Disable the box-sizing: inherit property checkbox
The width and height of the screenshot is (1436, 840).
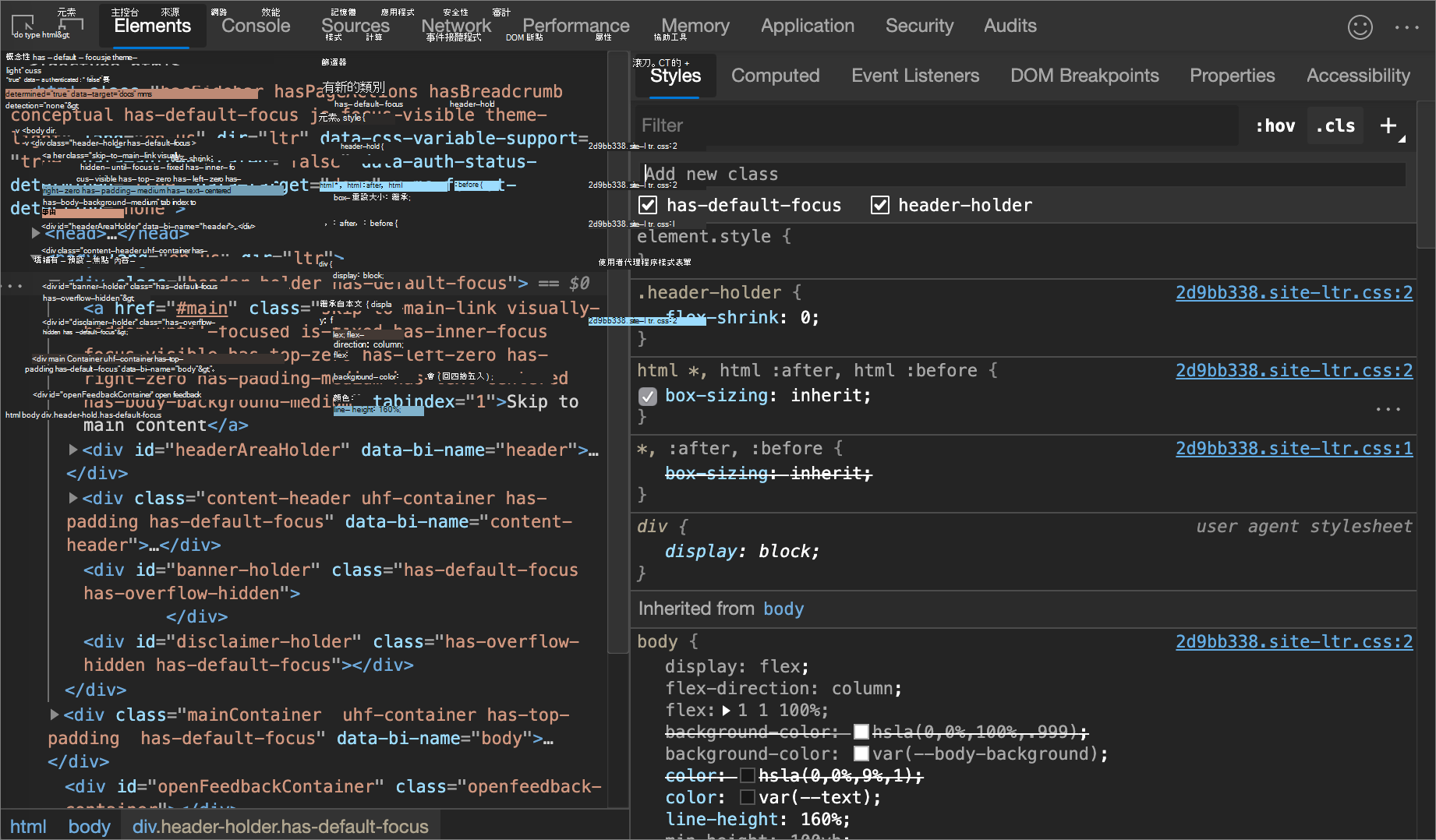[x=647, y=396]
